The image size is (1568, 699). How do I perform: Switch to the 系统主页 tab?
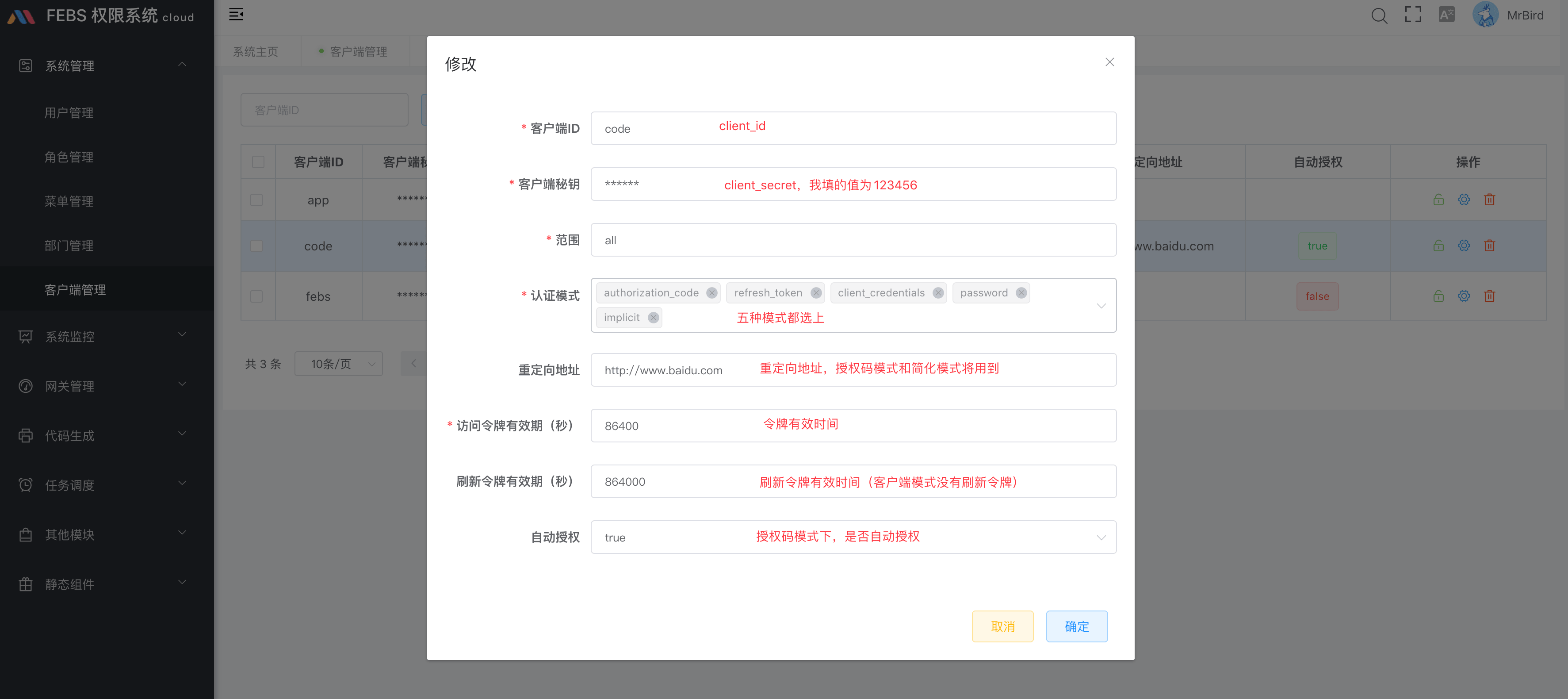point(256,52)
